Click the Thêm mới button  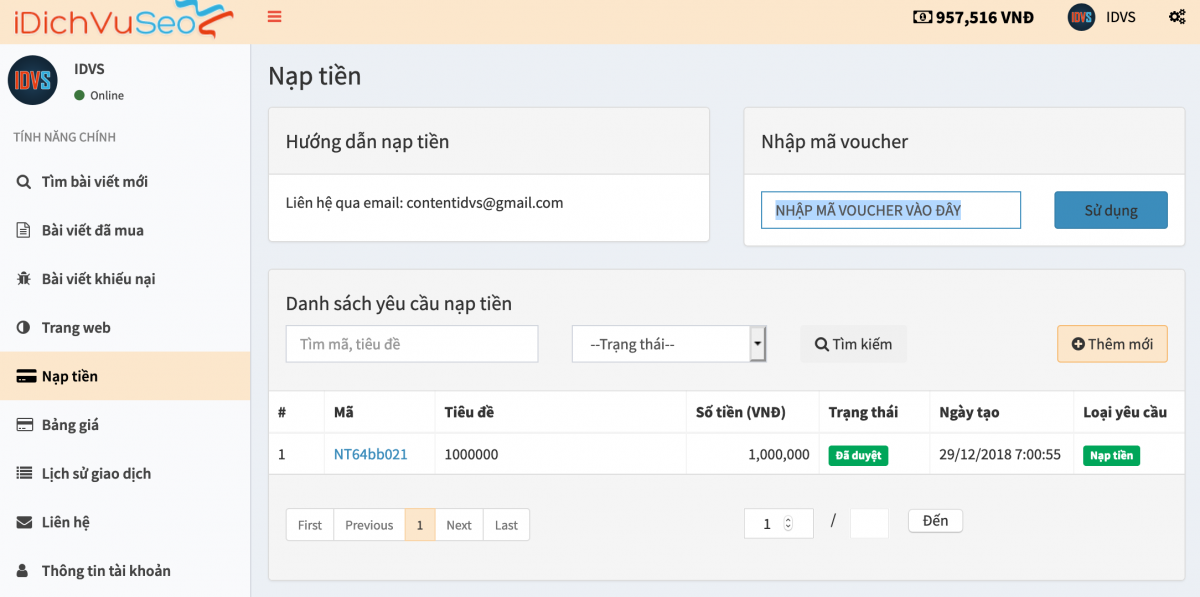click(x=1112, y=344)
